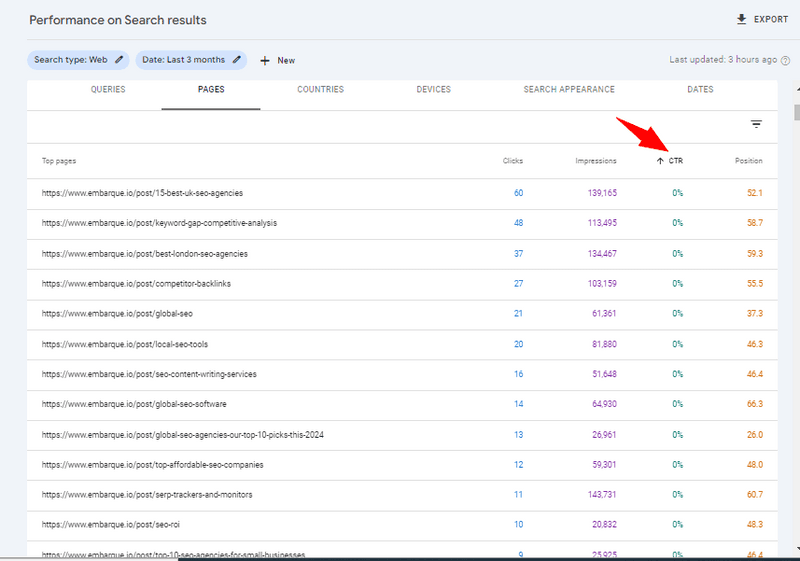Open the global-seo-software page row

coord(402,404)
